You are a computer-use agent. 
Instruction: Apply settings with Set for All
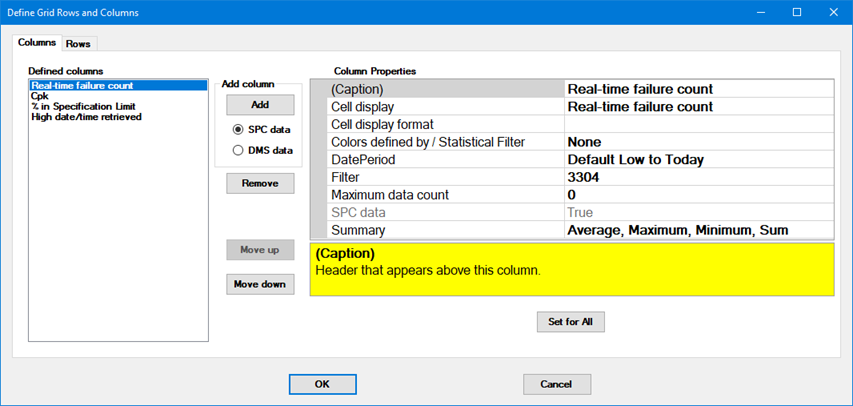tap(570, 322)
